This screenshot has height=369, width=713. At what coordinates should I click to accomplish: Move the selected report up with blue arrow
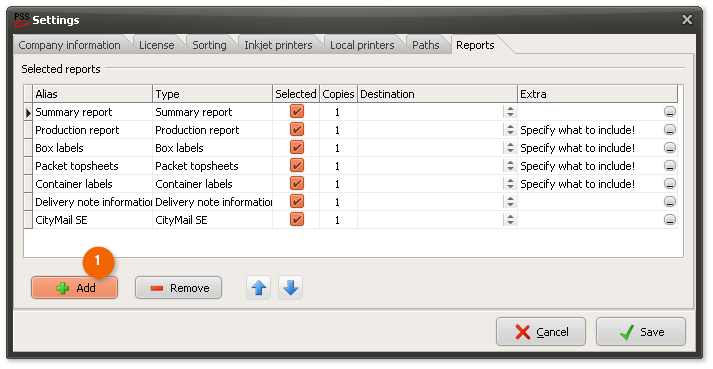[x=258, y=288]
